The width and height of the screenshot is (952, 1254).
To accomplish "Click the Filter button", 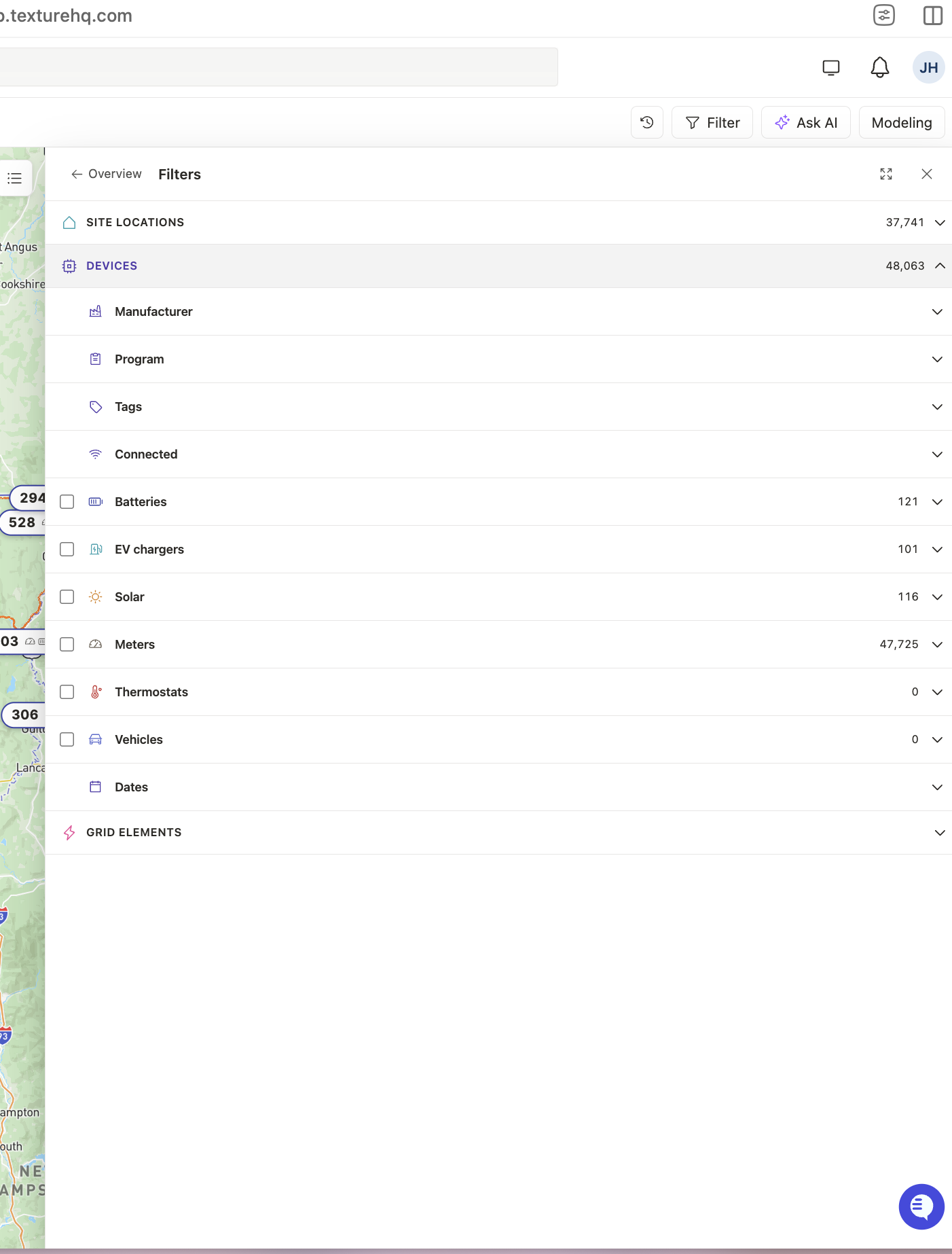I will coord(712,122).
